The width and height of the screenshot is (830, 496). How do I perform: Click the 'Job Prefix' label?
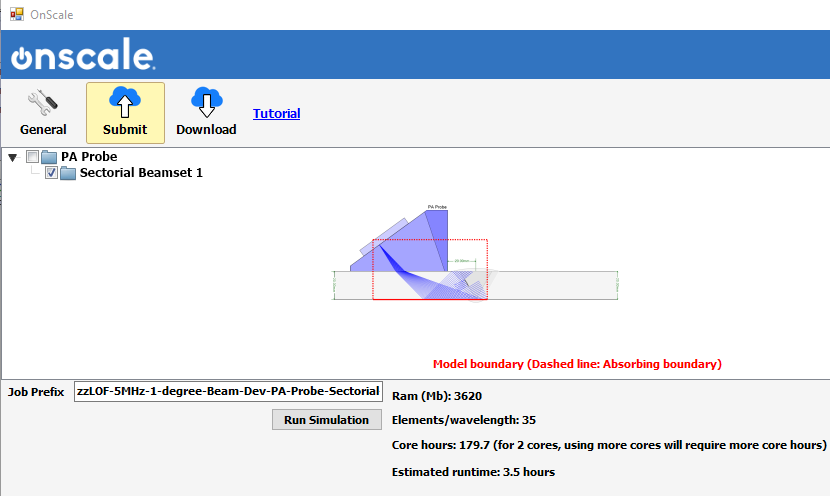(x=36, y=392)
